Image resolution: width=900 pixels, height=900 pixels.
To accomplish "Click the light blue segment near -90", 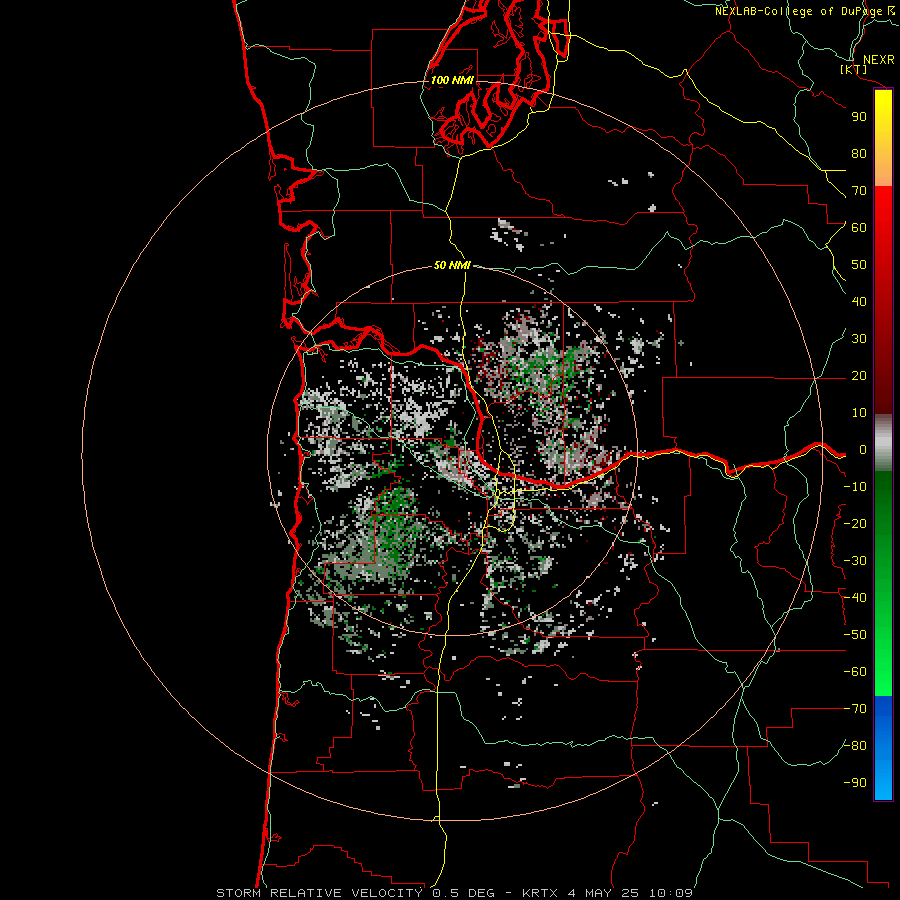I will 883,781.
